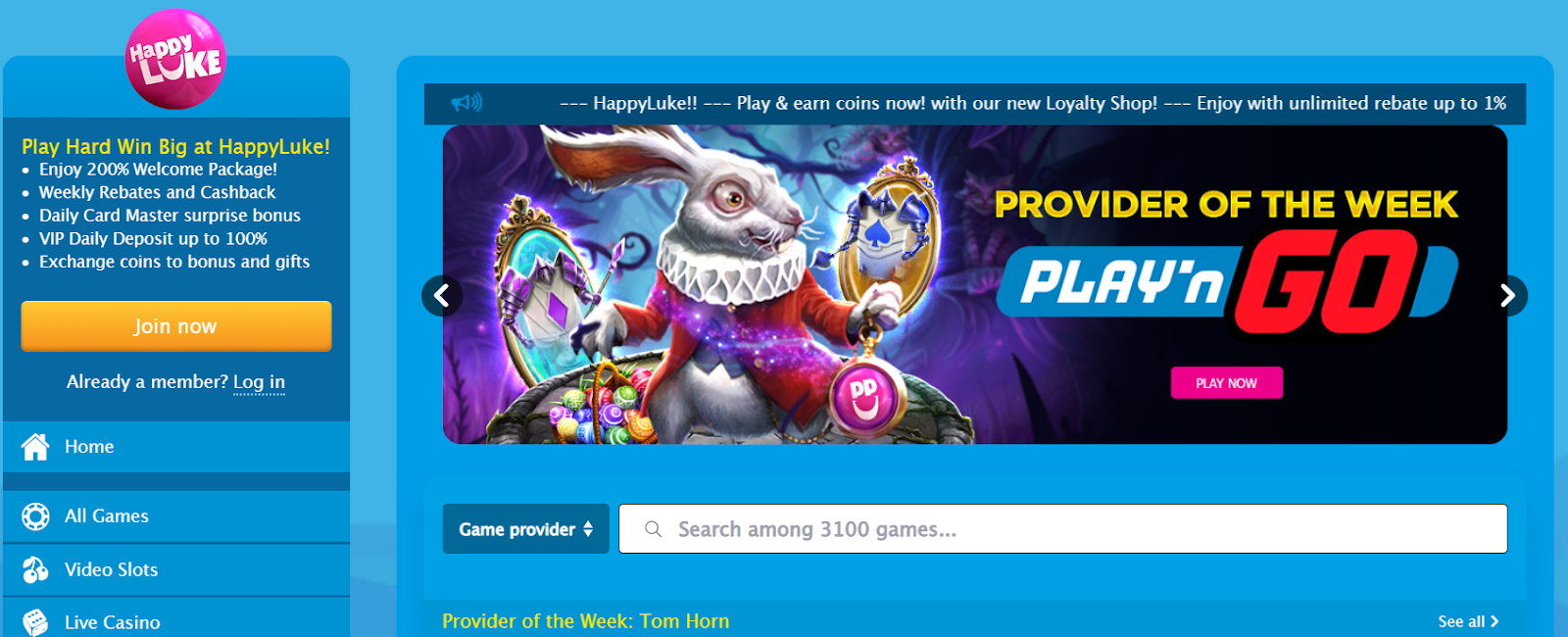
Task: Expand See all chevron for provider games
Action: (1494, 621)
